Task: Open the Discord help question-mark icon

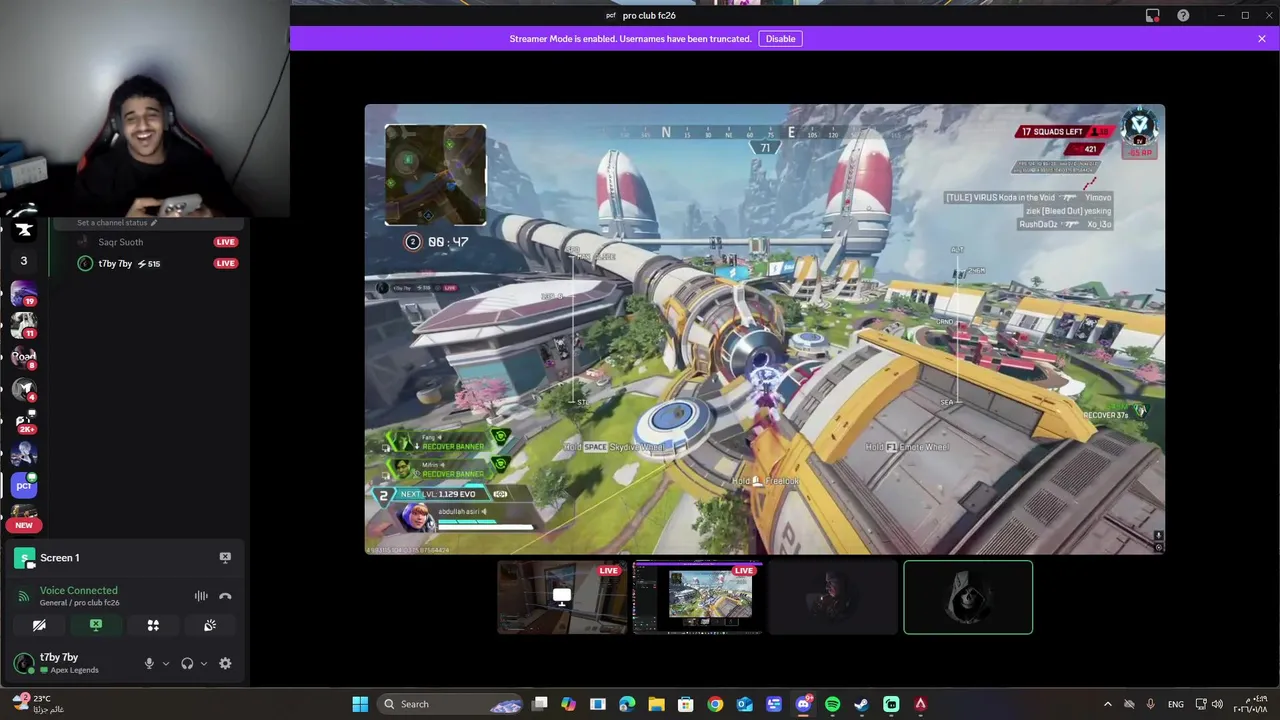Action: 1183,16
